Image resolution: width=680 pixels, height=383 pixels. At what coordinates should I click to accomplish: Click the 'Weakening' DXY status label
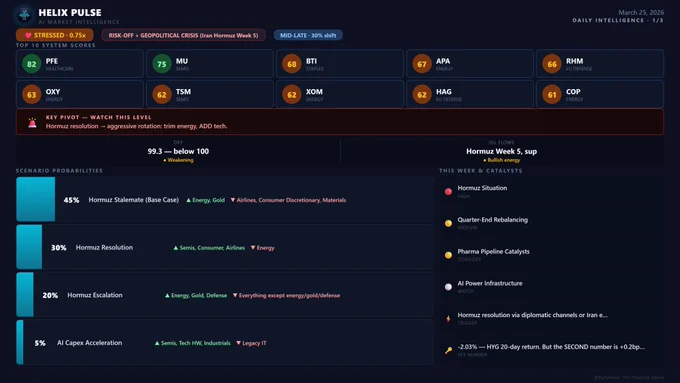coord(178,160)
